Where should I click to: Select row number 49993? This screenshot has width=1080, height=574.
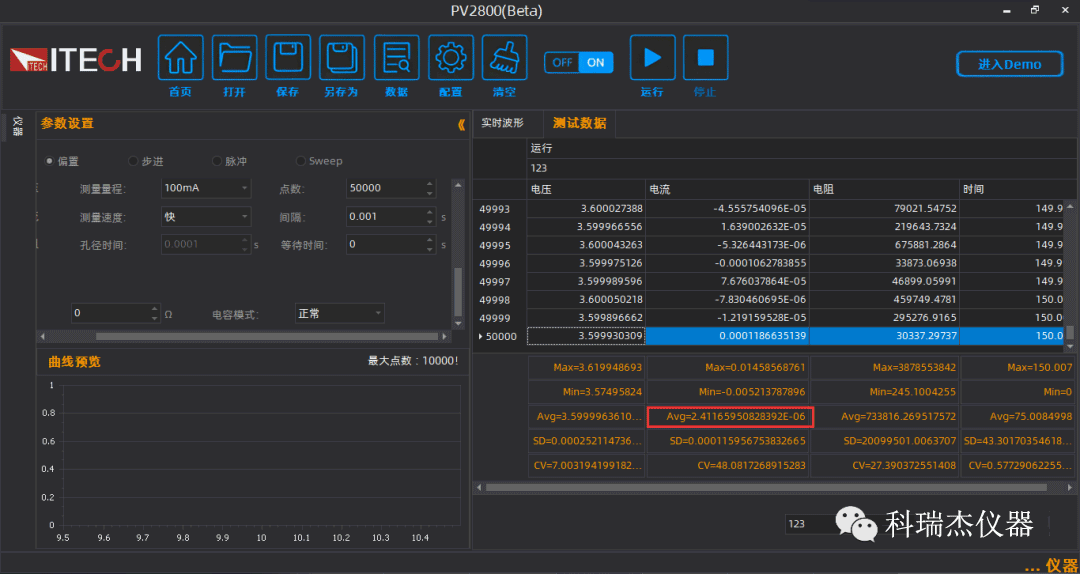coord(499,208)
